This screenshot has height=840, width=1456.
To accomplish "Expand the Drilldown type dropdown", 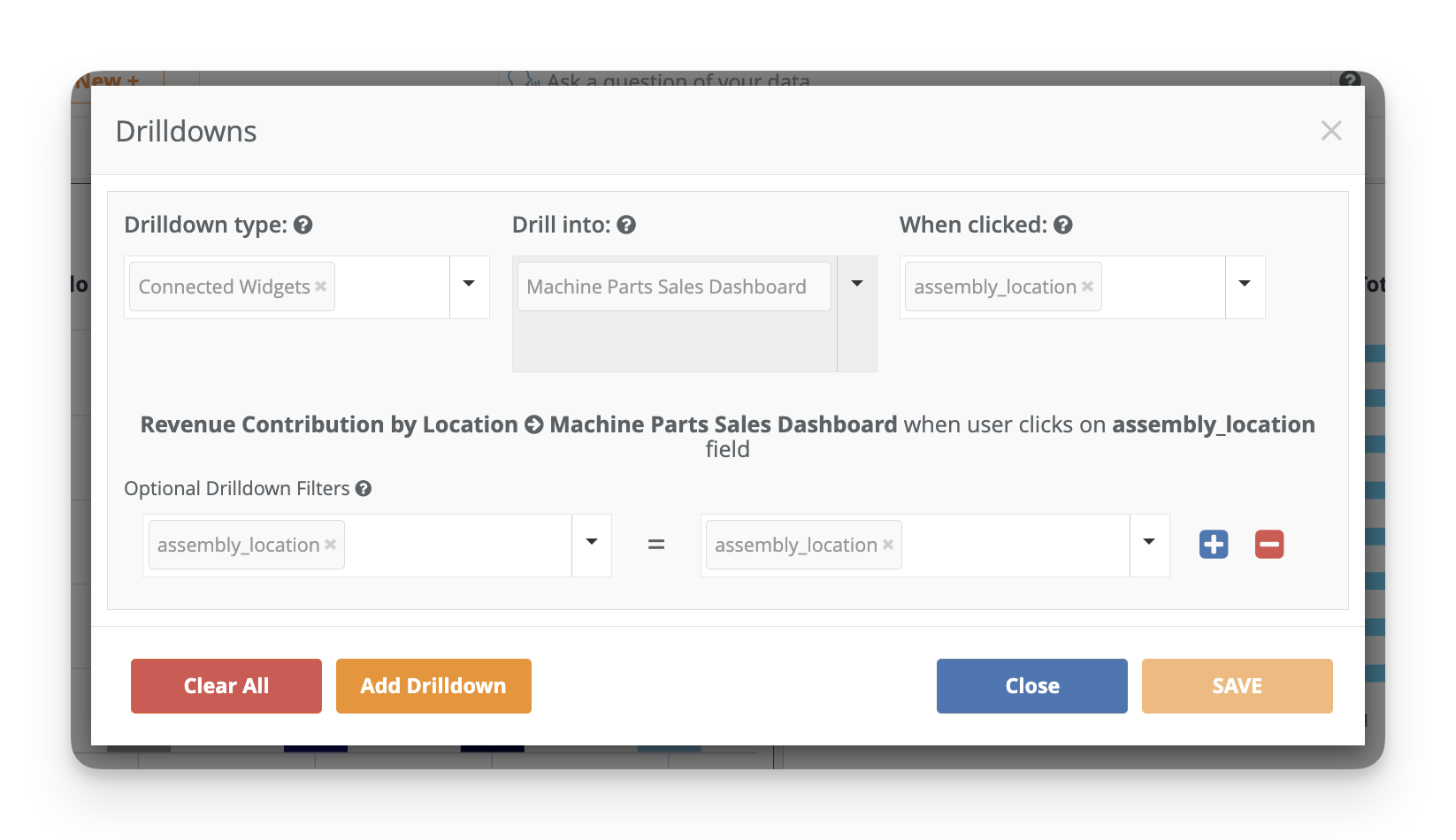I will 469,285.
